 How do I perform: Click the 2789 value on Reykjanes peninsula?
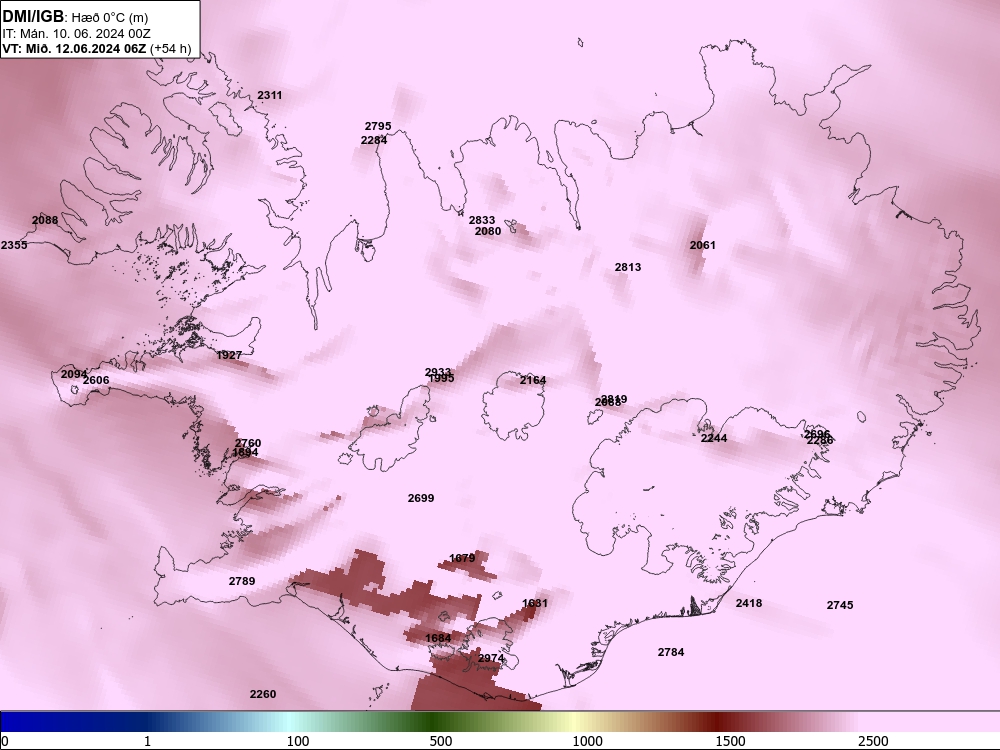[242, 581]
